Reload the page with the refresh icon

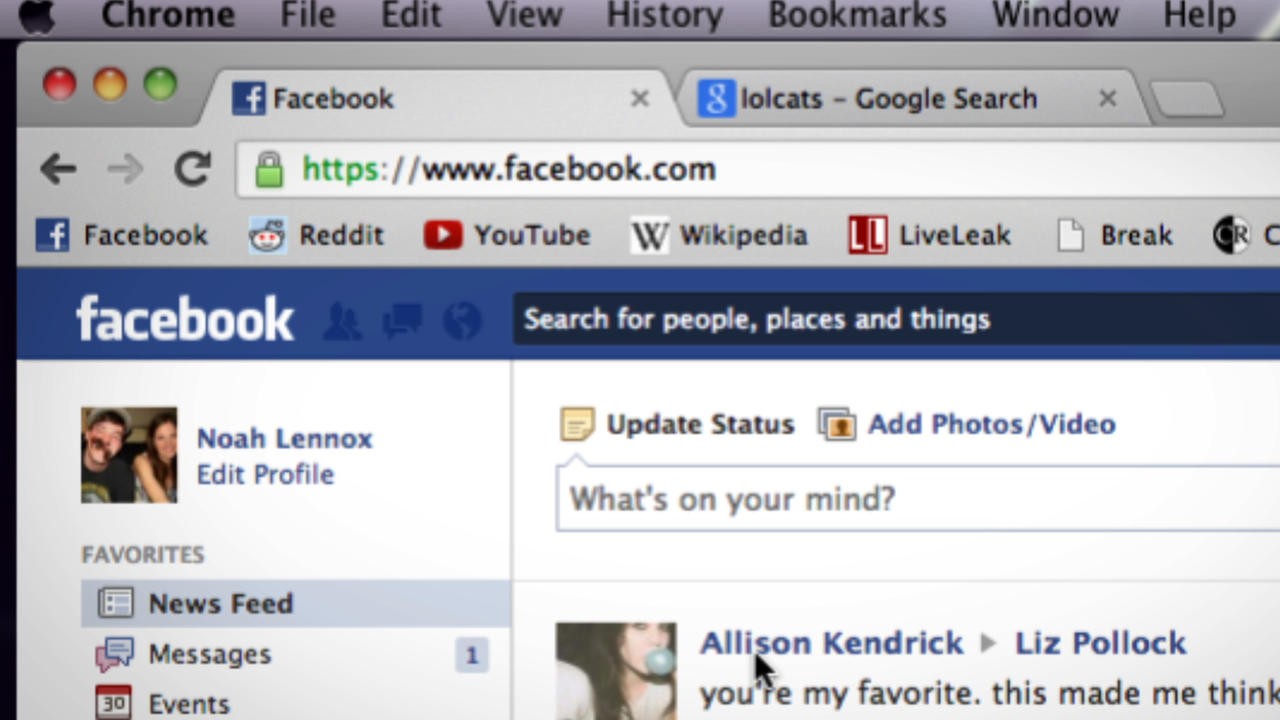192,169
